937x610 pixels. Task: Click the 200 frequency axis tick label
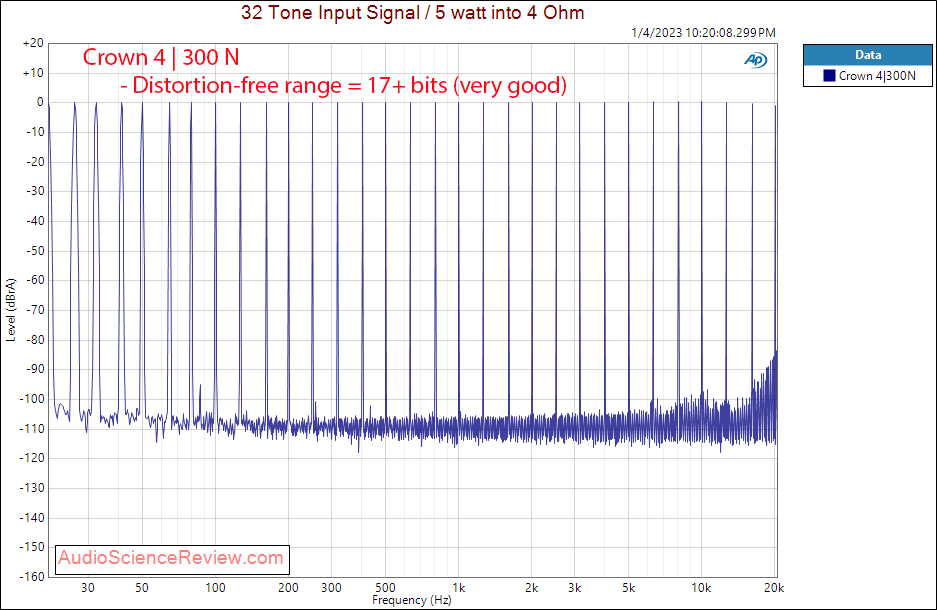[288, 588]
